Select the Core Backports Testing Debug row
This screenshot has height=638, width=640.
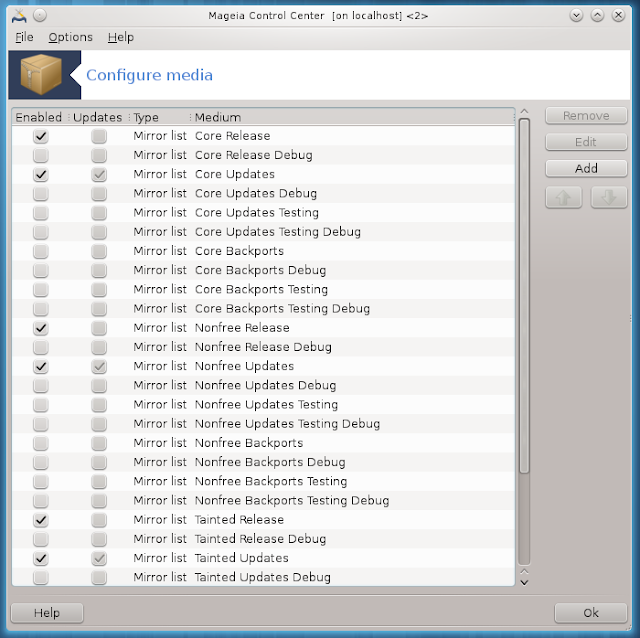[263, 309]
